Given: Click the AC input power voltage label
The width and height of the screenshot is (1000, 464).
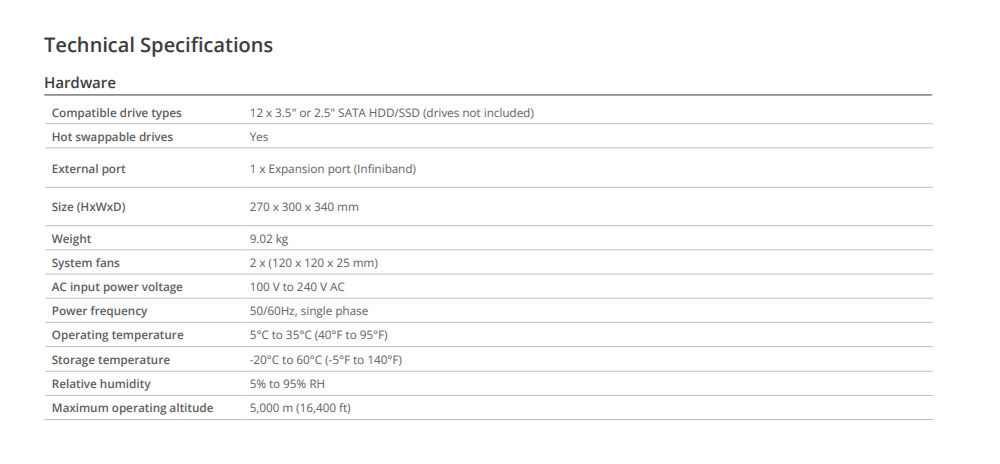Looking at the screenshot, I should tap(117, 287).
